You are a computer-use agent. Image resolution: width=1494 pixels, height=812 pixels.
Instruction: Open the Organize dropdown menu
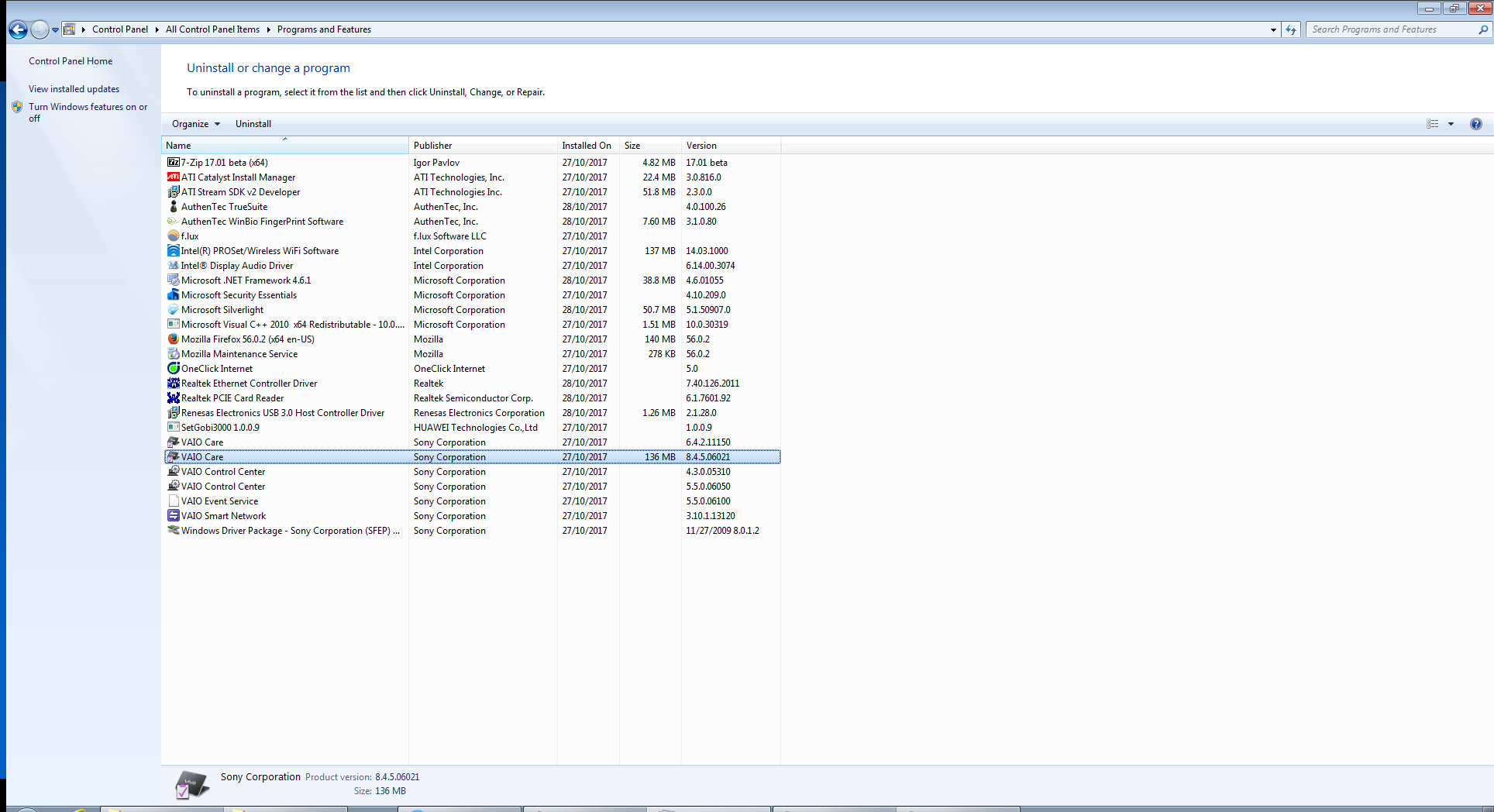(195, 124)
